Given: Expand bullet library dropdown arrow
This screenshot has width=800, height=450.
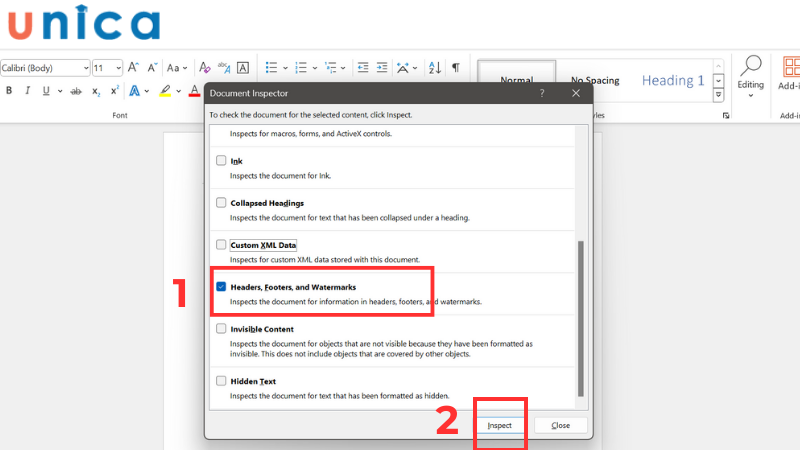Looking at the screenshot, I should pos(285,68).
